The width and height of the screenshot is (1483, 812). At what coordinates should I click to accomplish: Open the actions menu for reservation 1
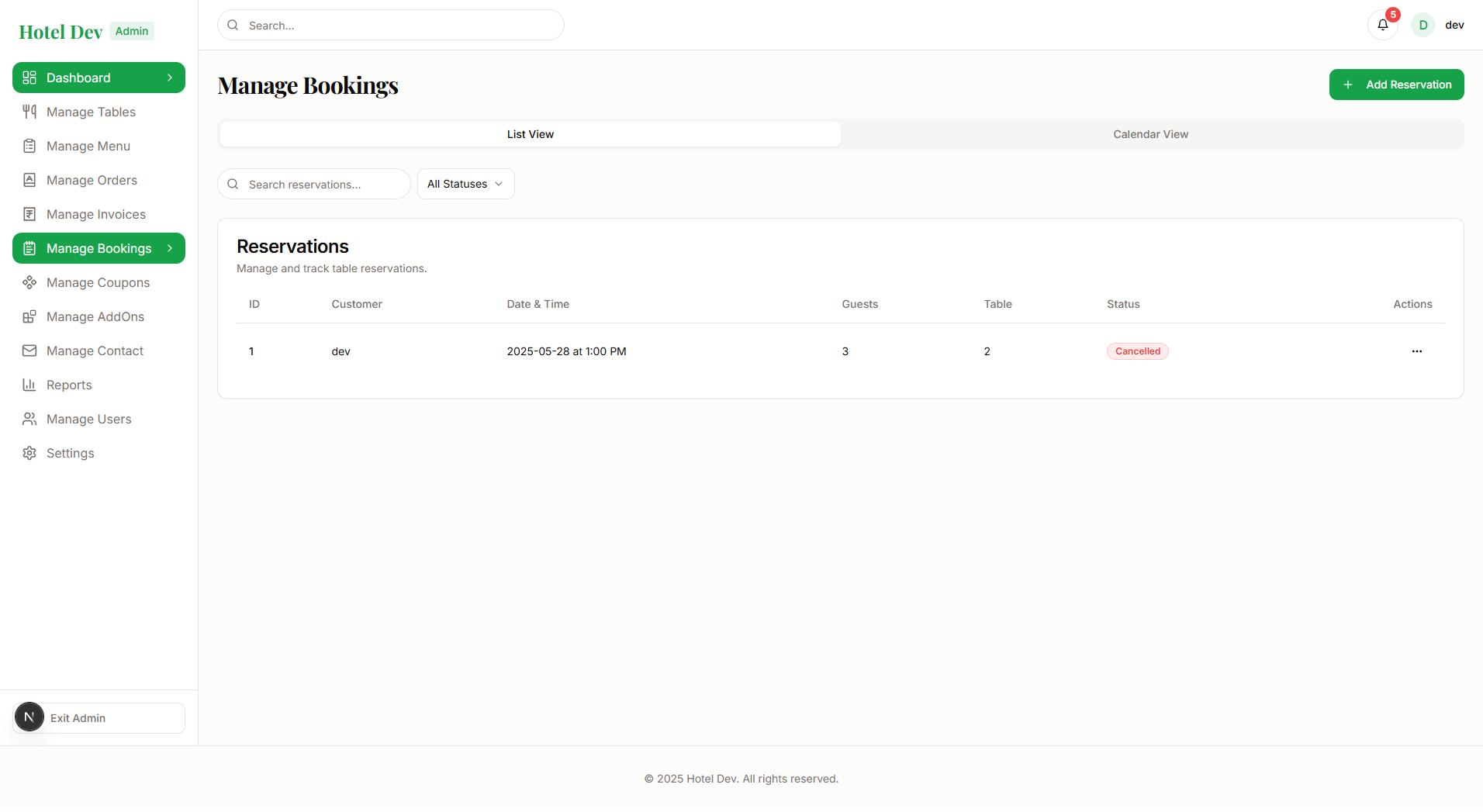pos(1416,351)
